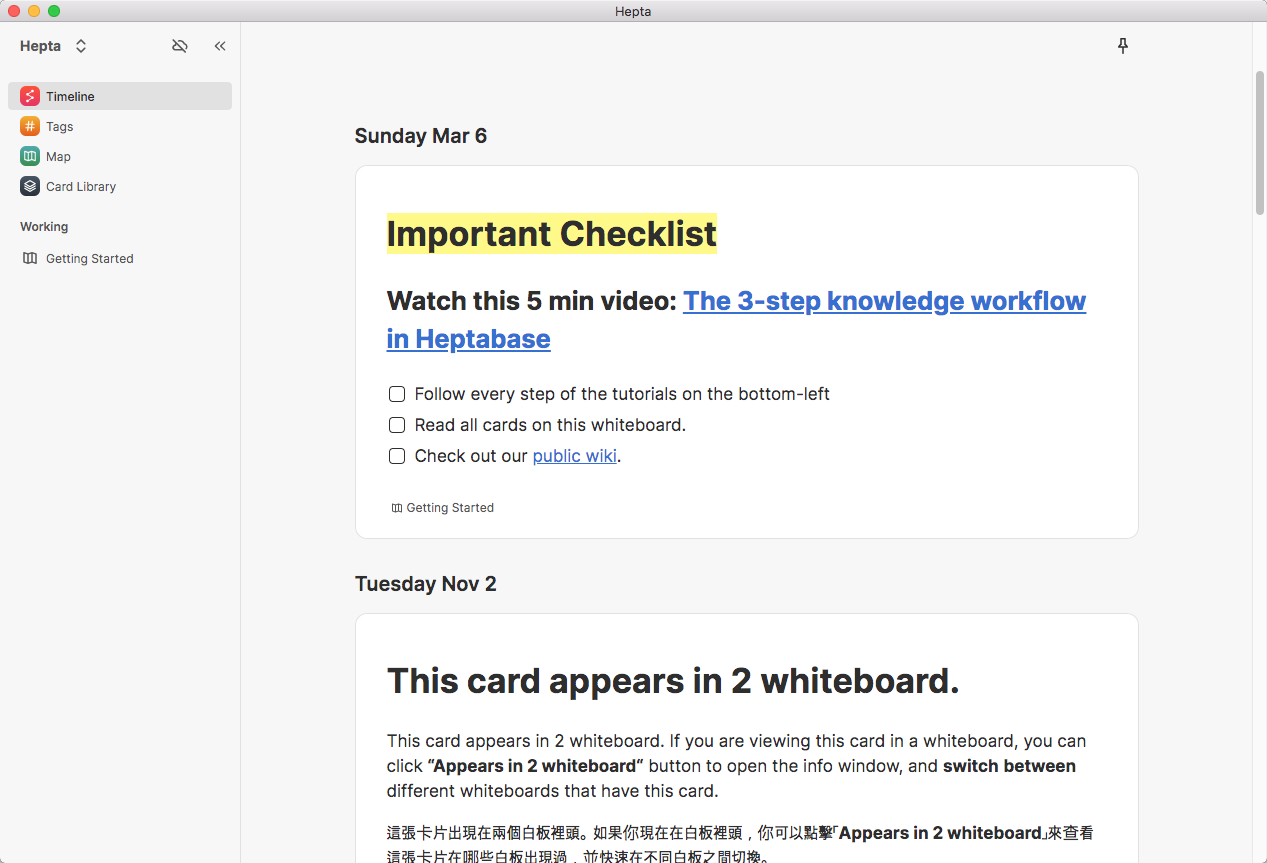Viewport: 1267px width, 863px height.
Task: Check 'Read all cards on this whiteboard' box
Action: pyautogui.click(x=397, y=425)
